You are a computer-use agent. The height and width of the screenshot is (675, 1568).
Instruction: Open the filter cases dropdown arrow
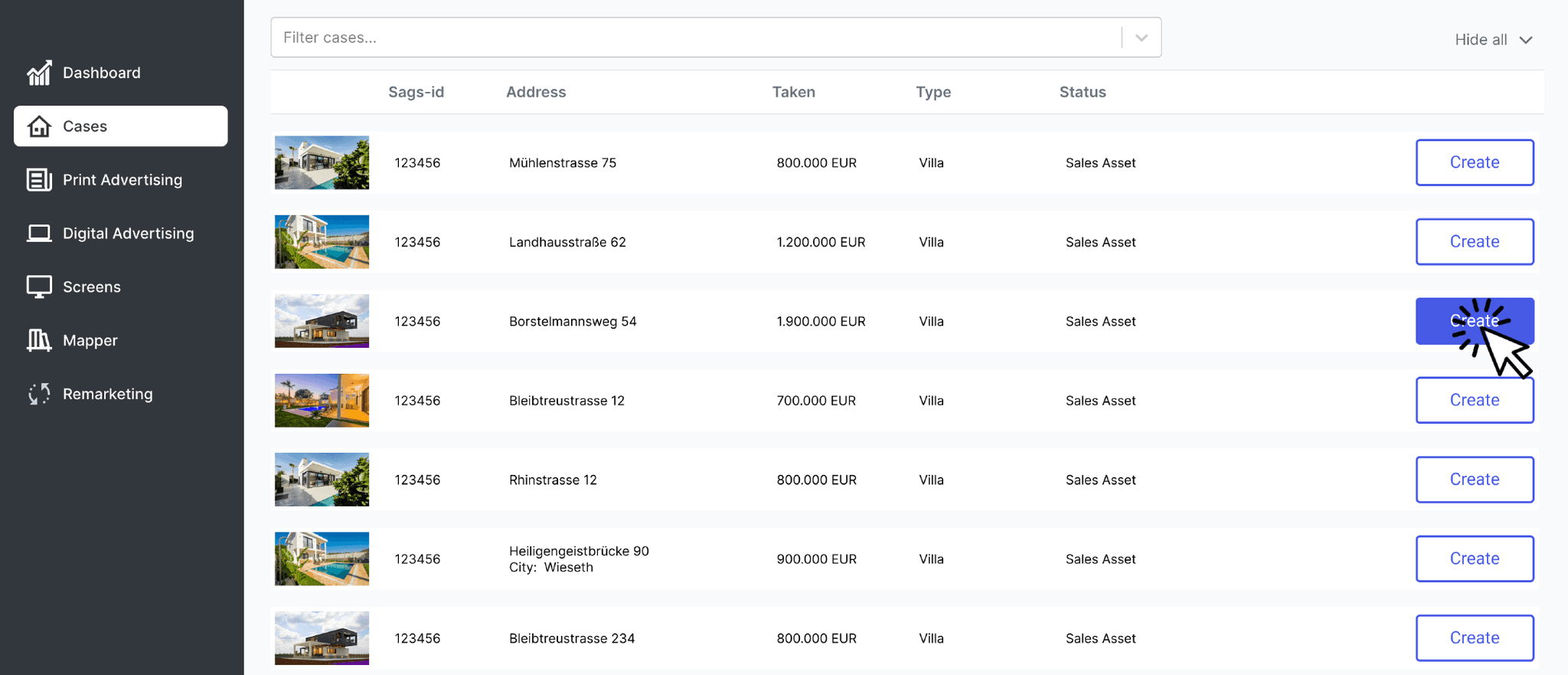(x=1141, y=38)
